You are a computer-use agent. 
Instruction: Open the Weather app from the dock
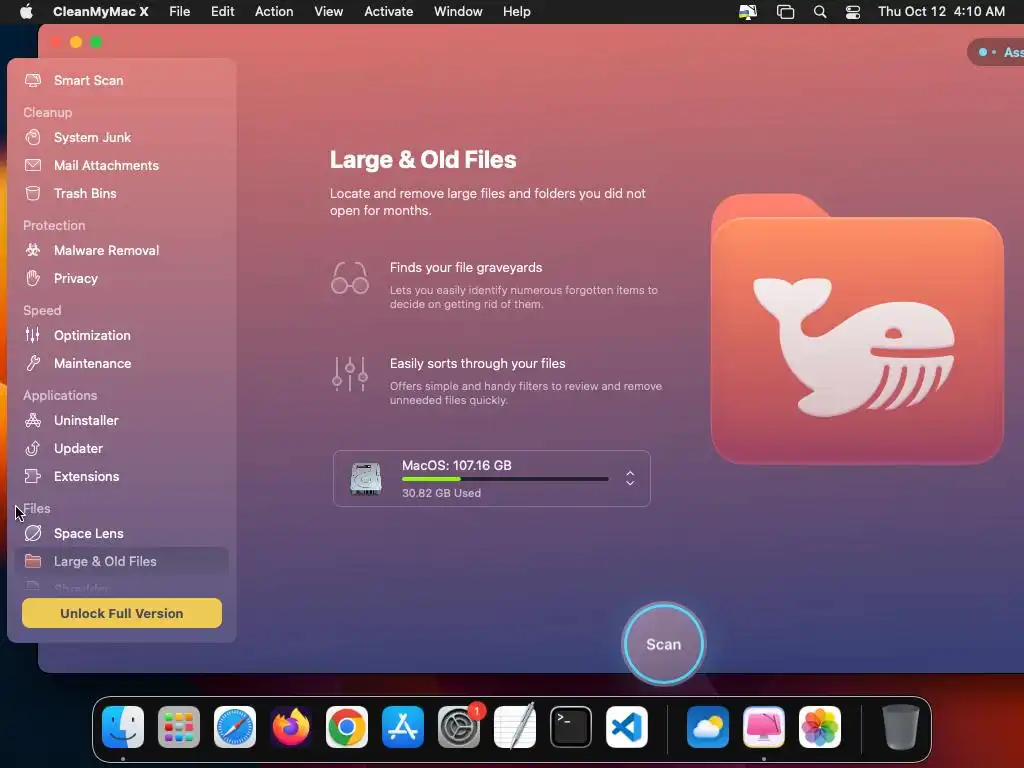pyautogui.click(x=708, y=727)
